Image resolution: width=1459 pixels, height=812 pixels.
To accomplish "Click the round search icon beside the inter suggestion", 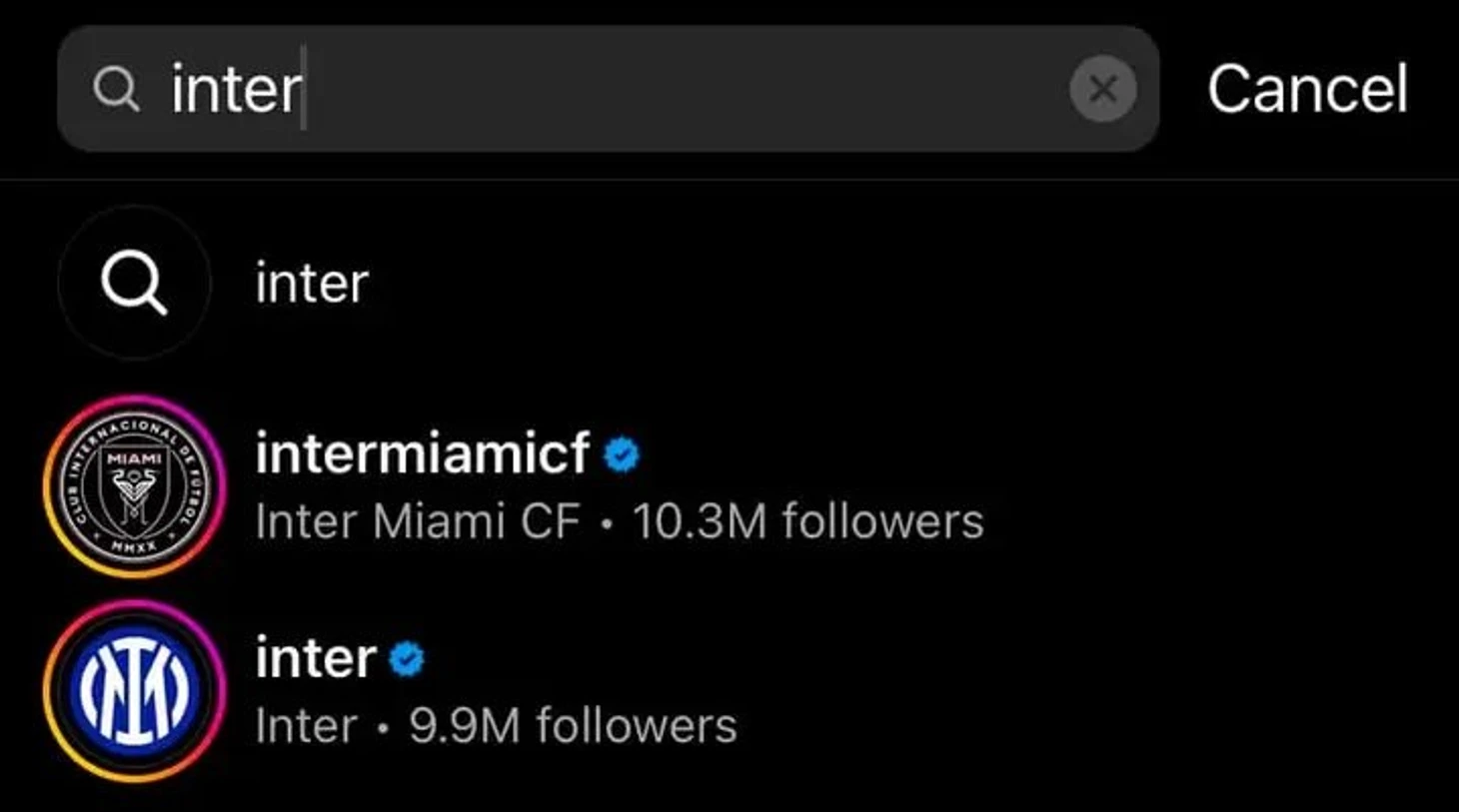I will (x=134, y=283).
